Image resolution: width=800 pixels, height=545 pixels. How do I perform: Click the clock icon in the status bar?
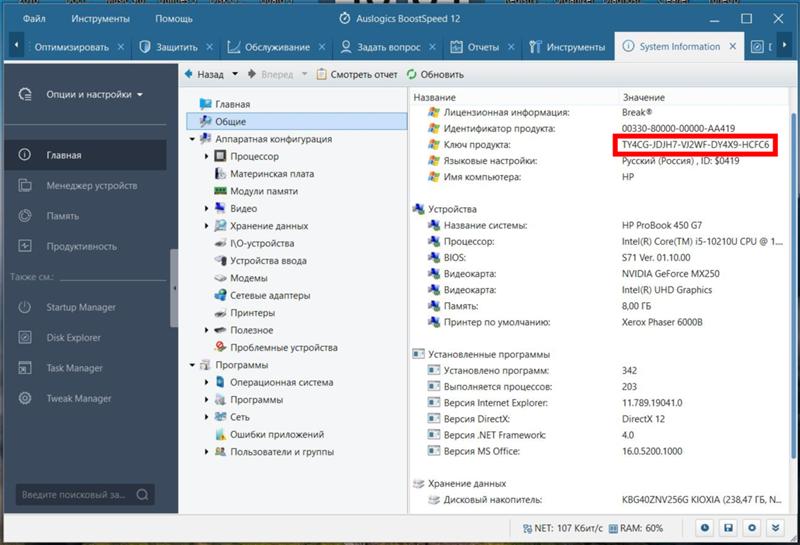(705, 528)
